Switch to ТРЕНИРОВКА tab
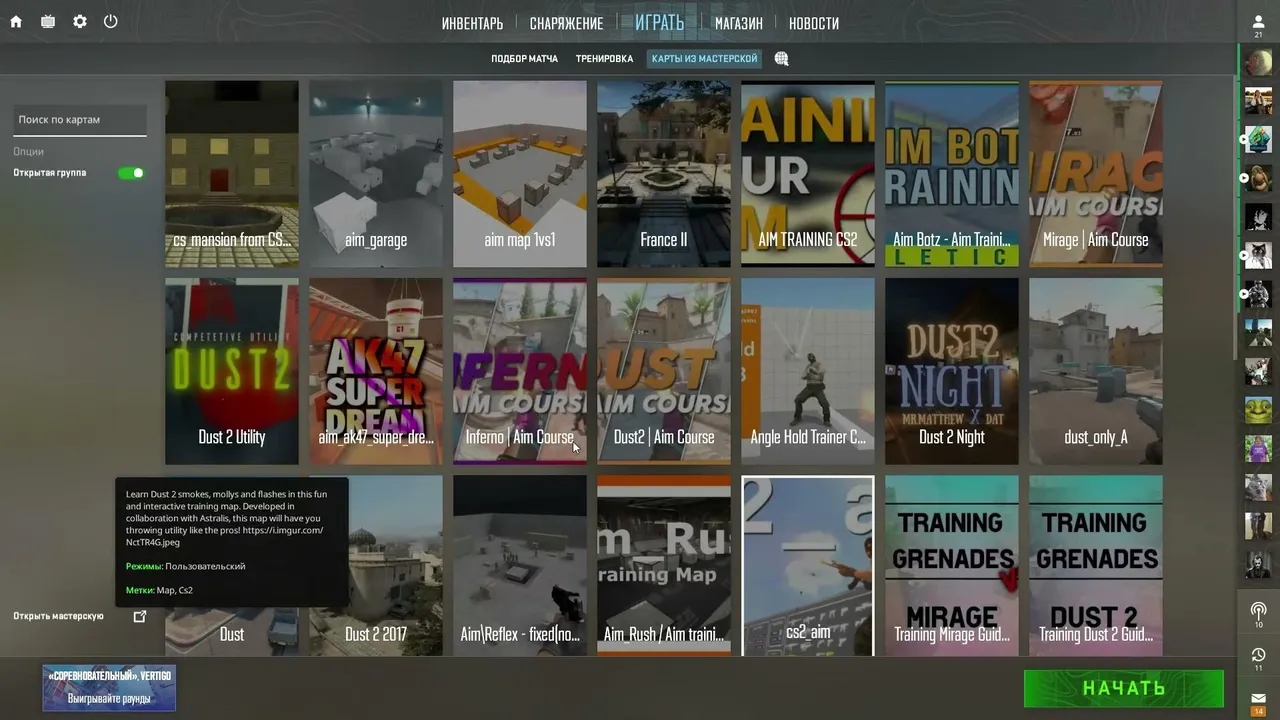The image size is (1280, 720). (604, 59)
